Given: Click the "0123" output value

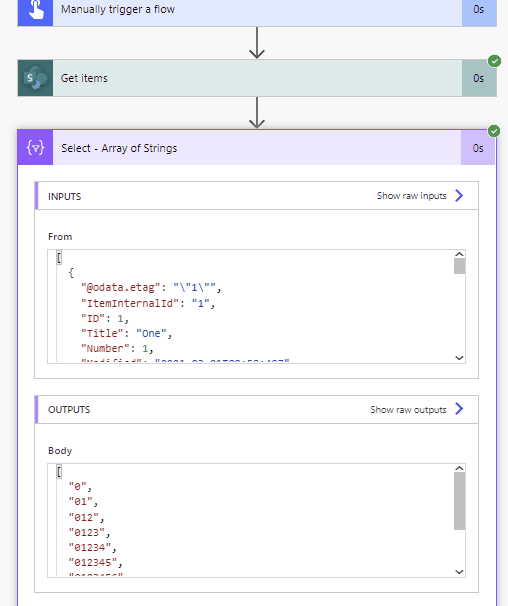Looking at the screenshot, I should coord(87,533).
